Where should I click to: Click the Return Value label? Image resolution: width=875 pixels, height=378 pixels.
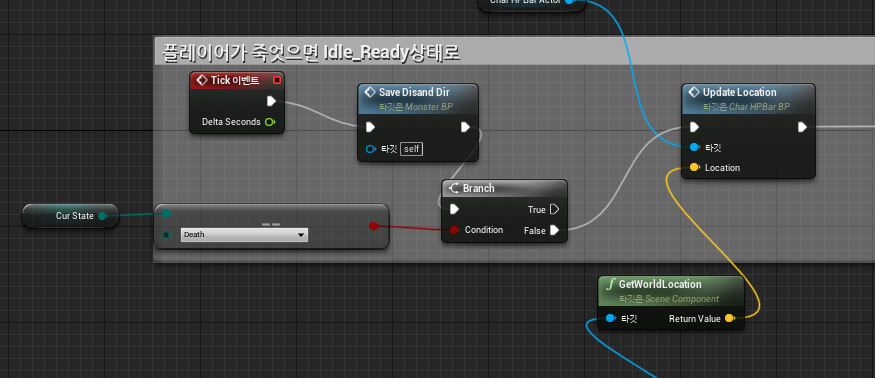click(x=695, y=319)
